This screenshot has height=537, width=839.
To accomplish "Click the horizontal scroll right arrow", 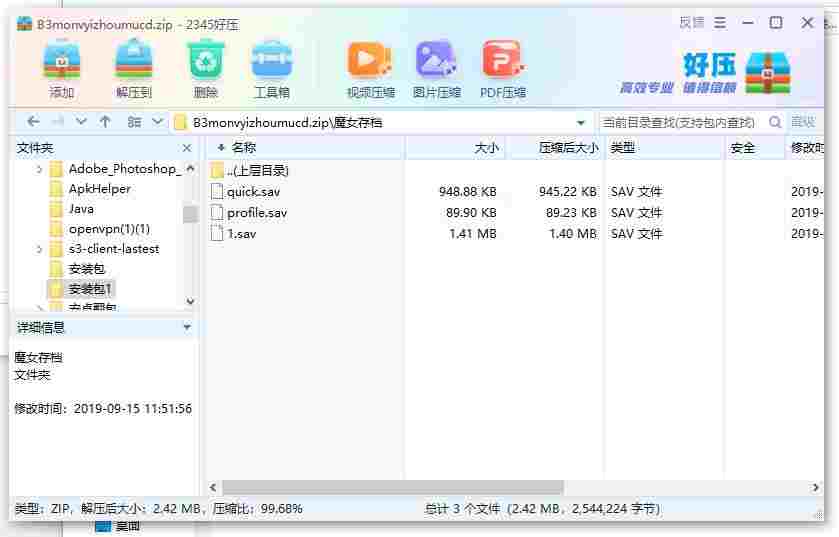I will [815, 487].
